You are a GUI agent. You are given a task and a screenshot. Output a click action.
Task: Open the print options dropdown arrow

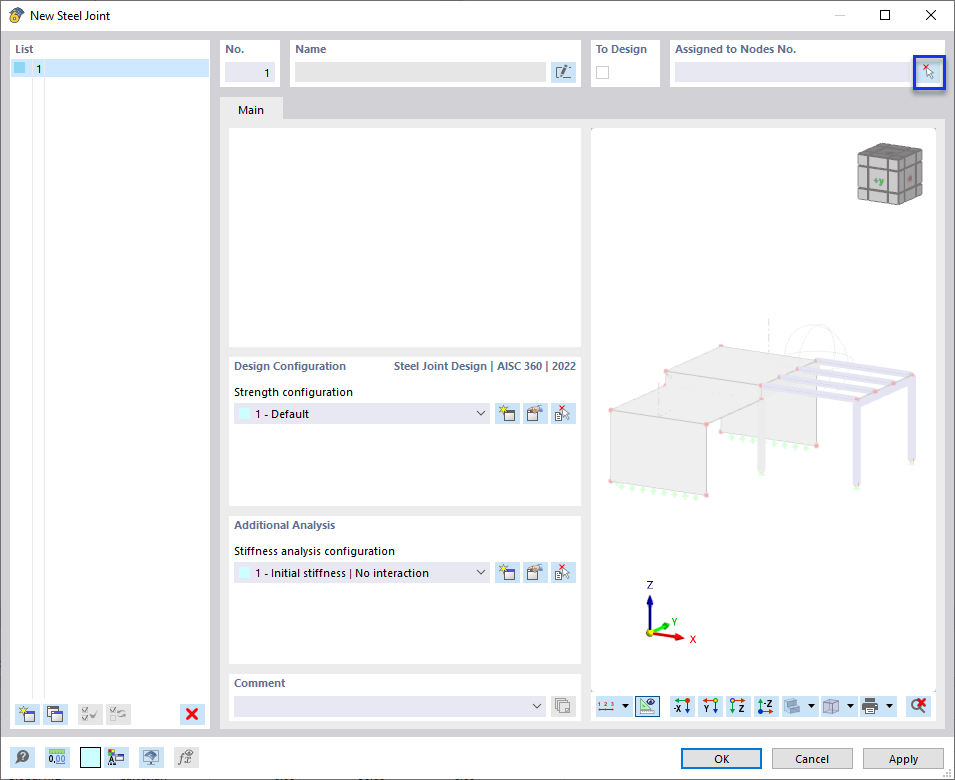click(890, 706)
